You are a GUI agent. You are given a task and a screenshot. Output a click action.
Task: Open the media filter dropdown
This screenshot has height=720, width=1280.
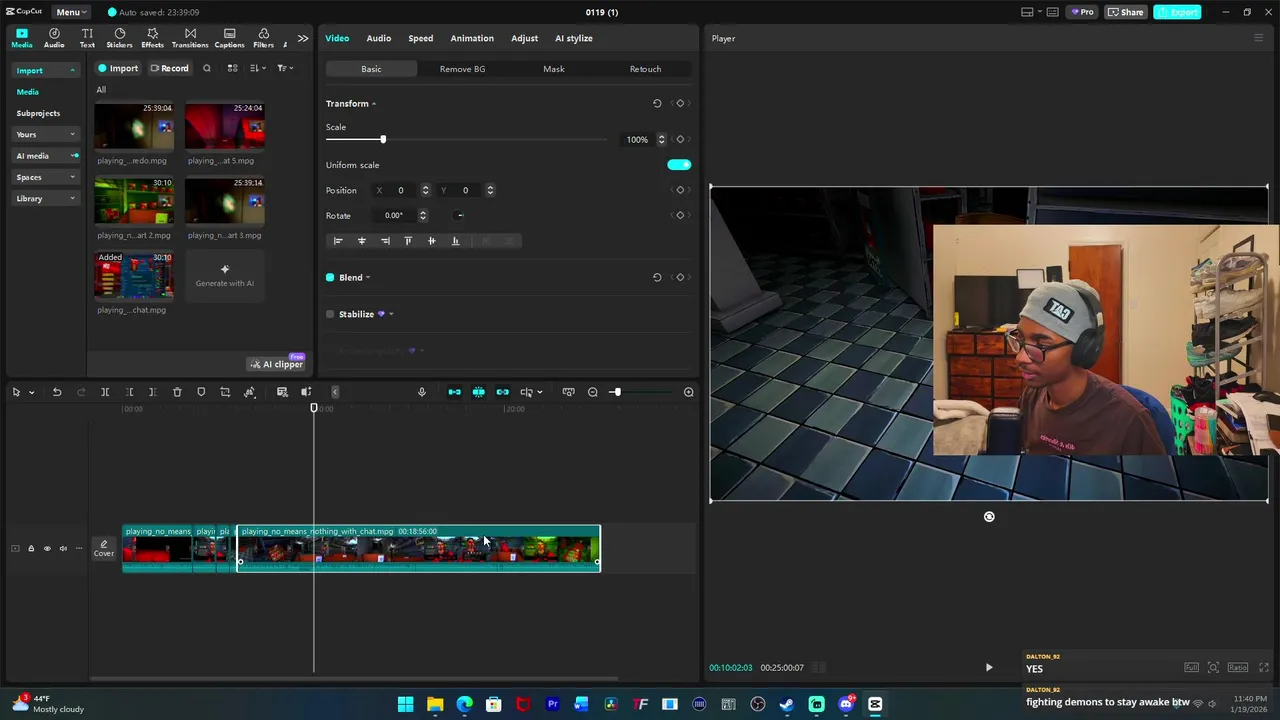click(x=284, y=68)
